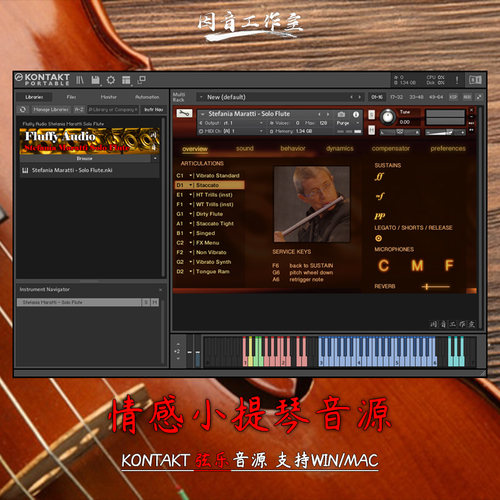The height and width of the screenshot is (500, 500).
Task: Open Kontakt options gear icon
Action: (x=111, y=80)
